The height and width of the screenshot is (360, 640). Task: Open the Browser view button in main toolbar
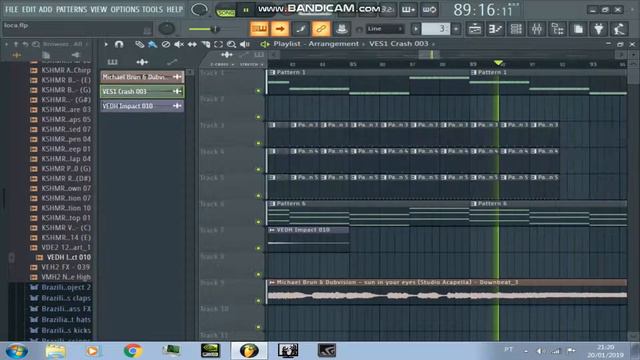pyautogui.click(x=558, y=29)
